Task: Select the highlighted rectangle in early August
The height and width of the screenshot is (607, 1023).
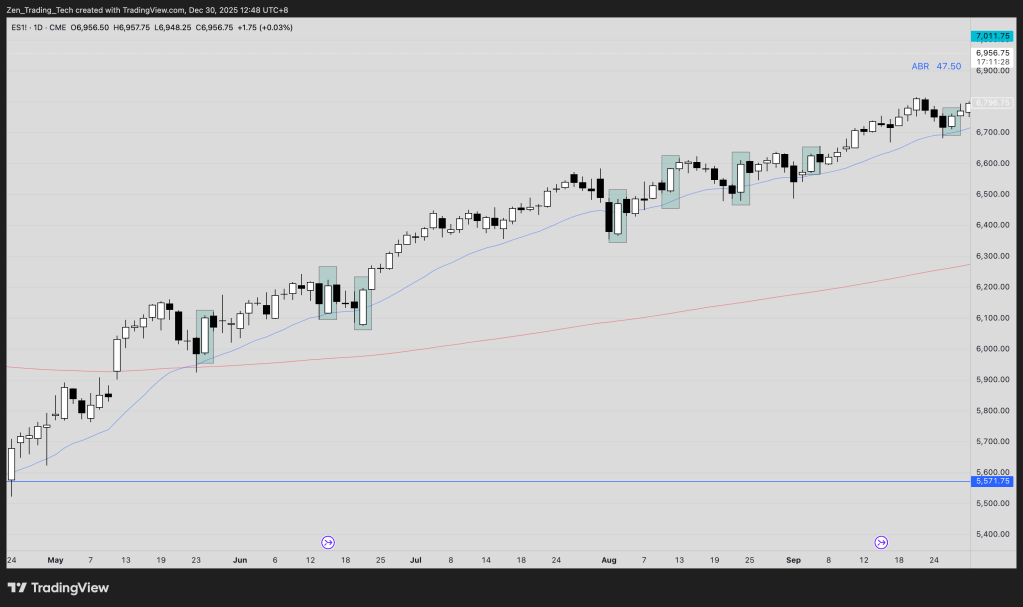Action: [617, 216]
